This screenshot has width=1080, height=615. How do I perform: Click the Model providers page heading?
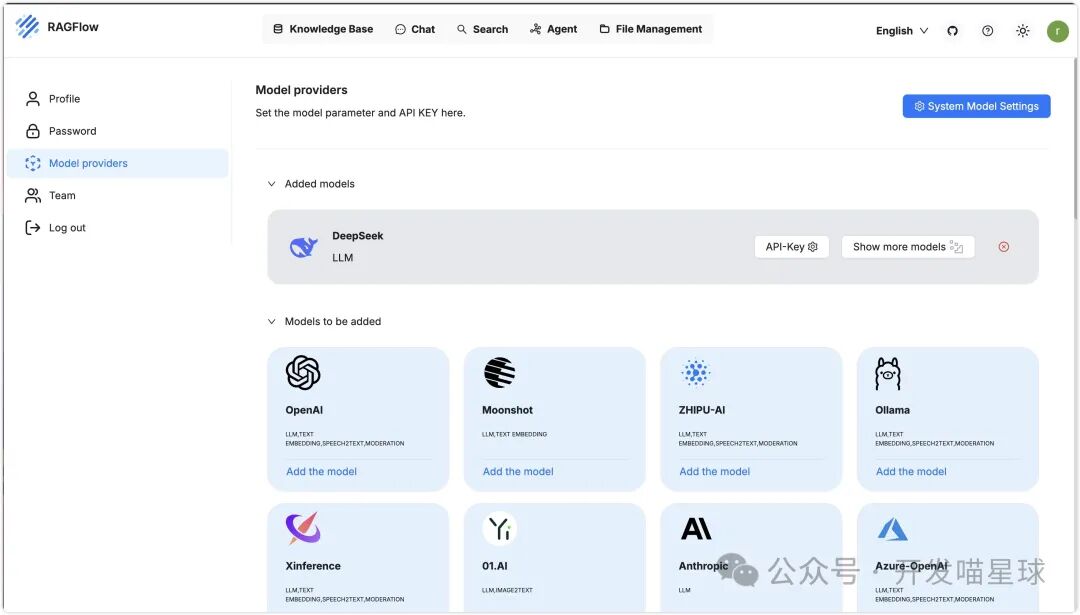301,90
